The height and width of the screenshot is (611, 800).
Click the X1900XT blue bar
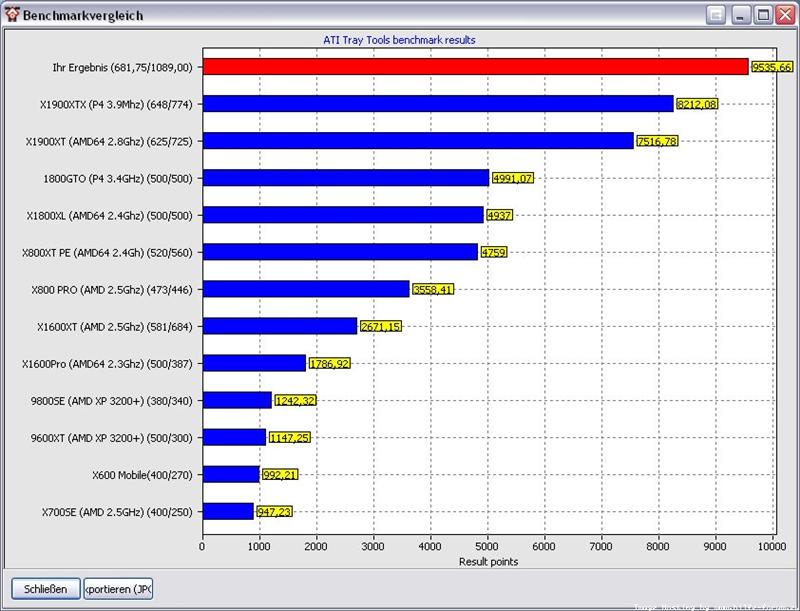[418, 141]
